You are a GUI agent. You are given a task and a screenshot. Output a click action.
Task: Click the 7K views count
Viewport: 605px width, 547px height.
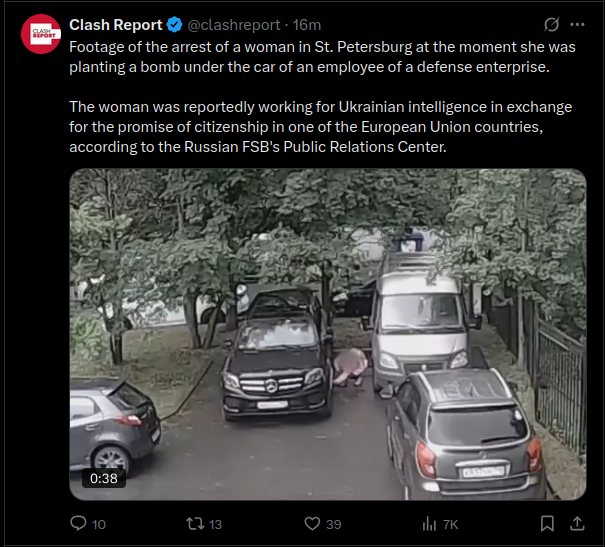pos(451,525)
